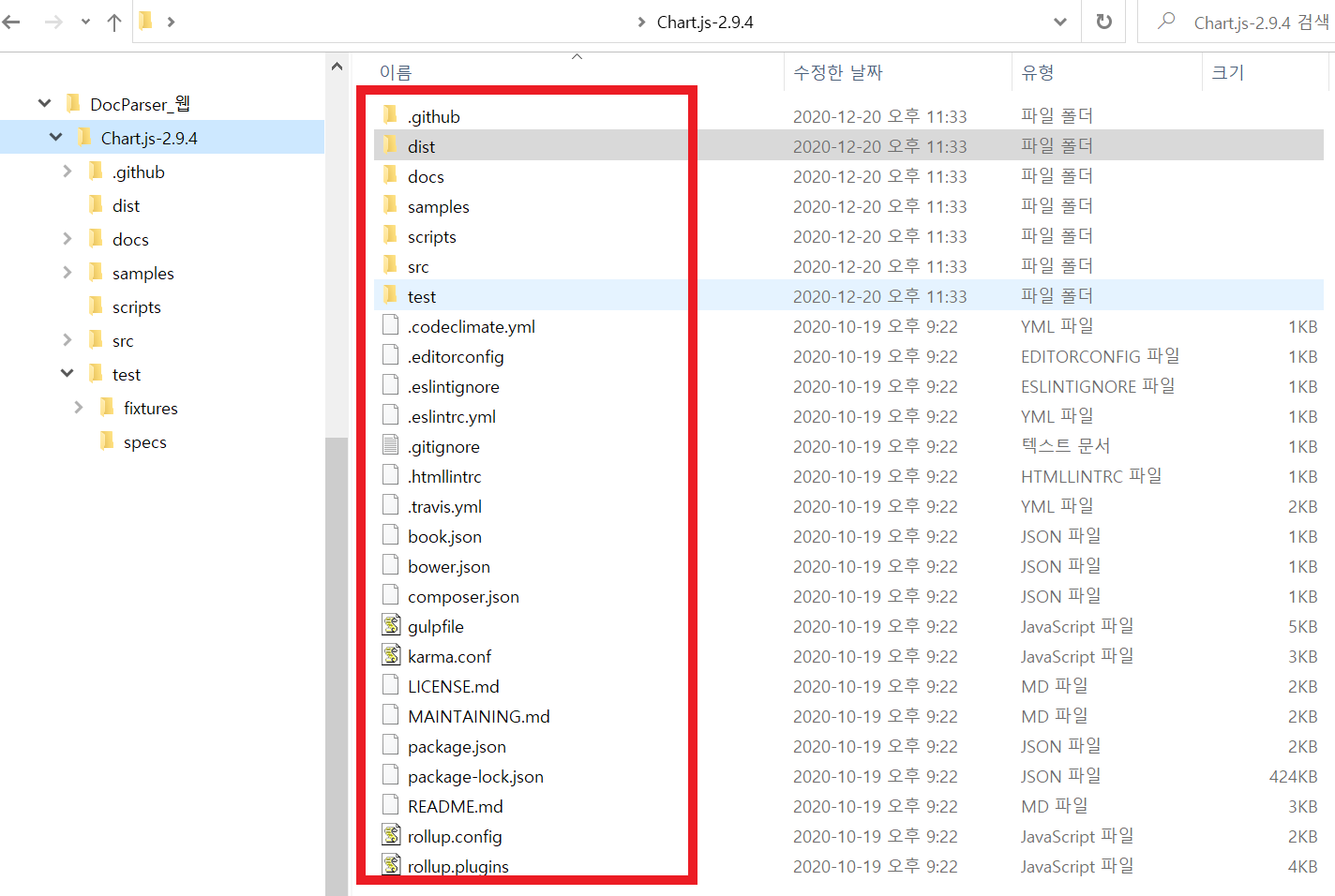Click Chart.js-2.9.4 in the address bar

pyautogui.click(x=705, y=22)
